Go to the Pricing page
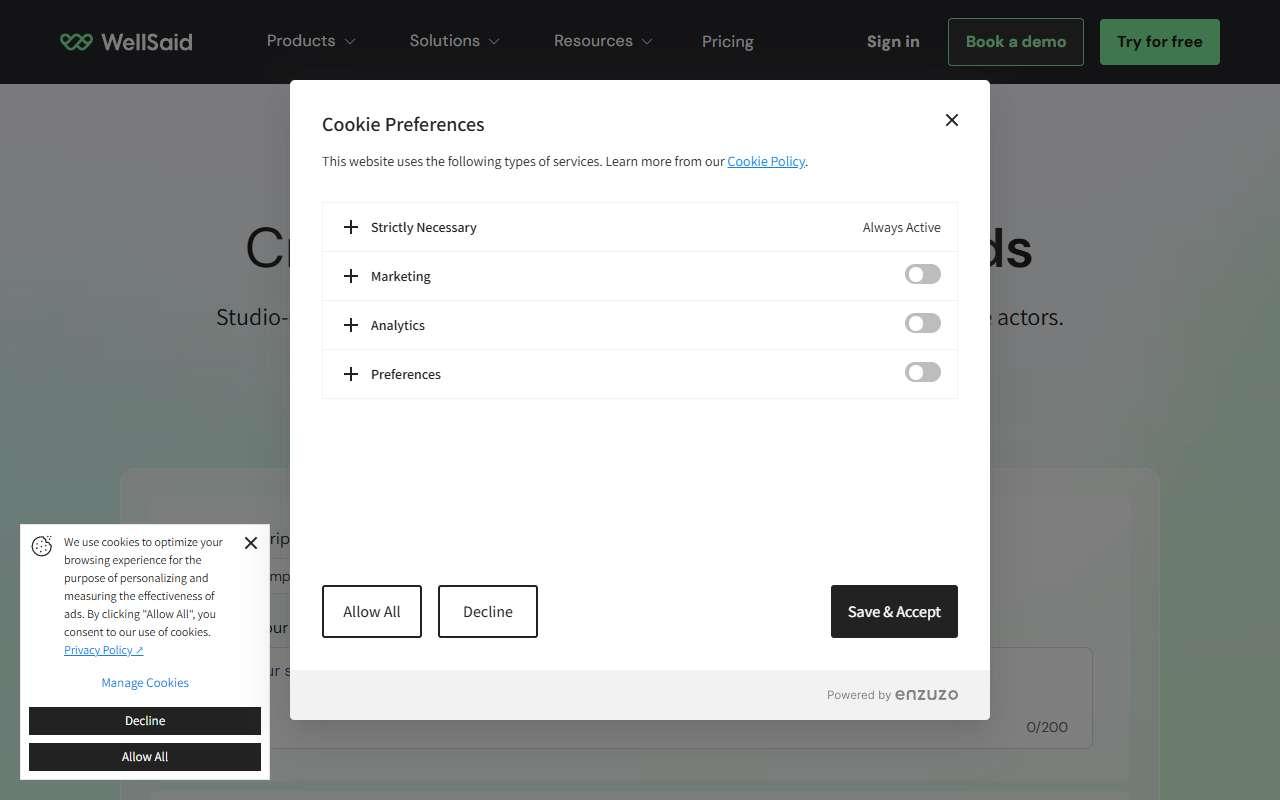This screenshot has height=800, width=1280. pos(728,42)
